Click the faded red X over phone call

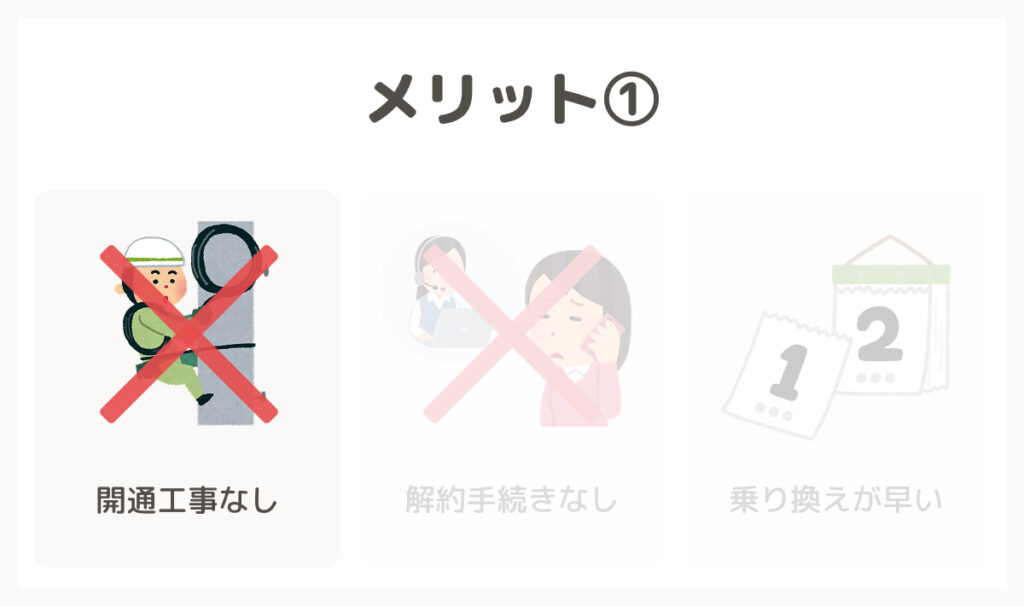tap(513, 334)
